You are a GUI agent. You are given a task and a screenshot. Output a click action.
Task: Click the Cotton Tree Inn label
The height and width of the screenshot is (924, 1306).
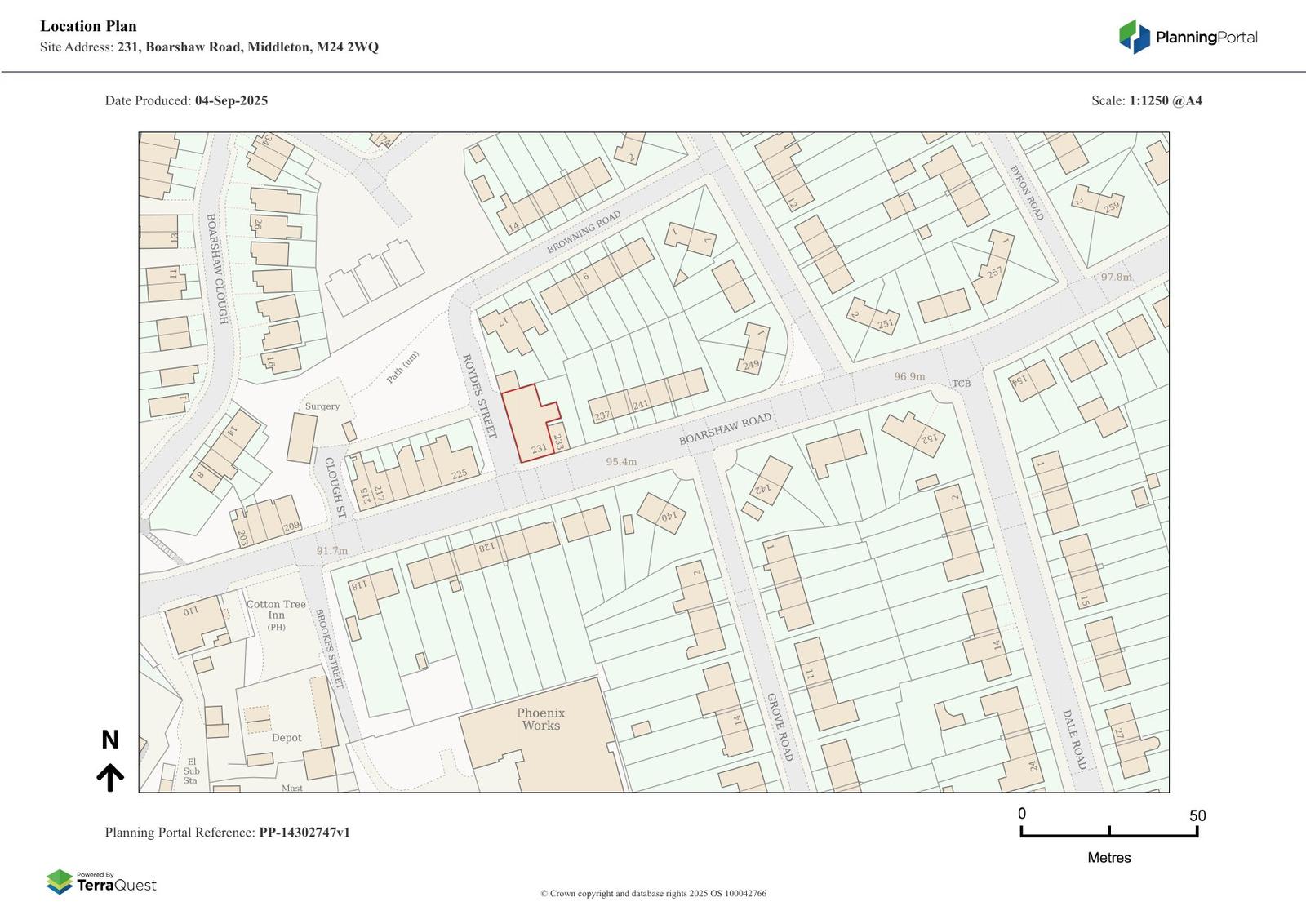(276, 610)
